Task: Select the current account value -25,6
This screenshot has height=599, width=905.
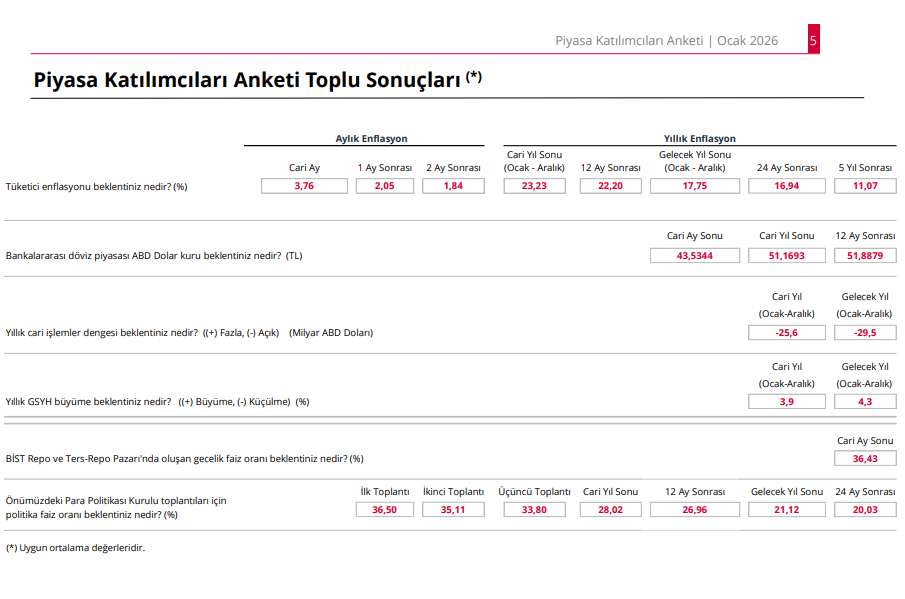Action: (787, 332)
